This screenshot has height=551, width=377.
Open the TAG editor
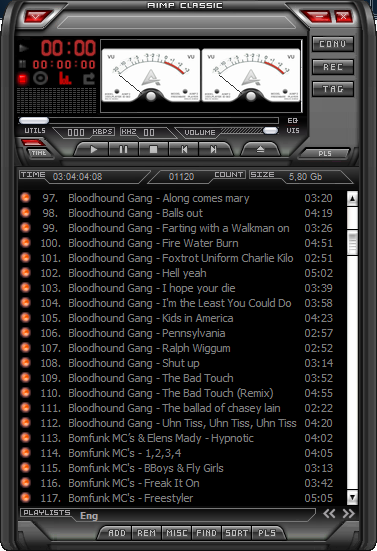(x=333, y=89)
